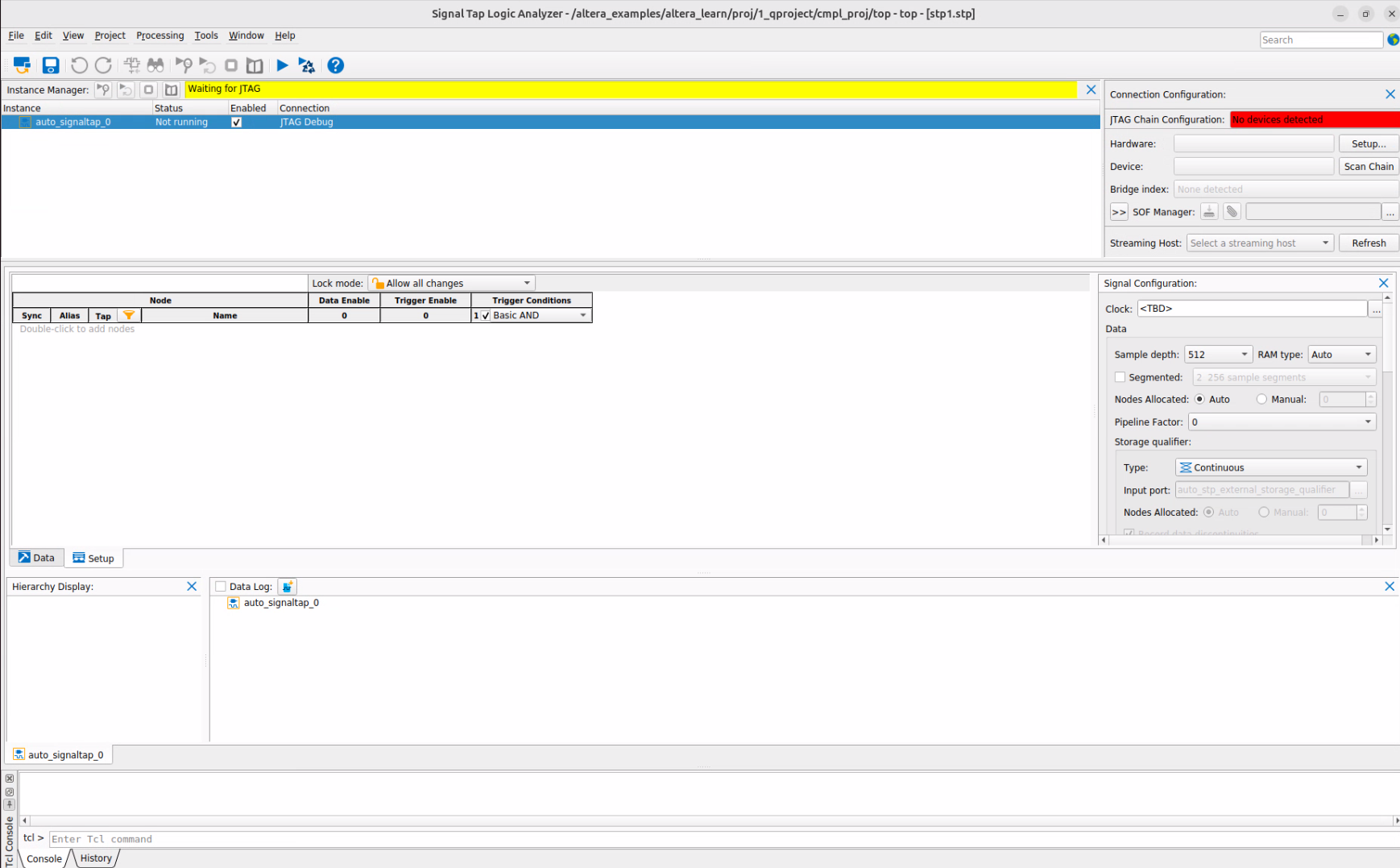The width and height of the screenshot is (1400, 868).
Task: Undo the last change
Action: coord(79,65)
